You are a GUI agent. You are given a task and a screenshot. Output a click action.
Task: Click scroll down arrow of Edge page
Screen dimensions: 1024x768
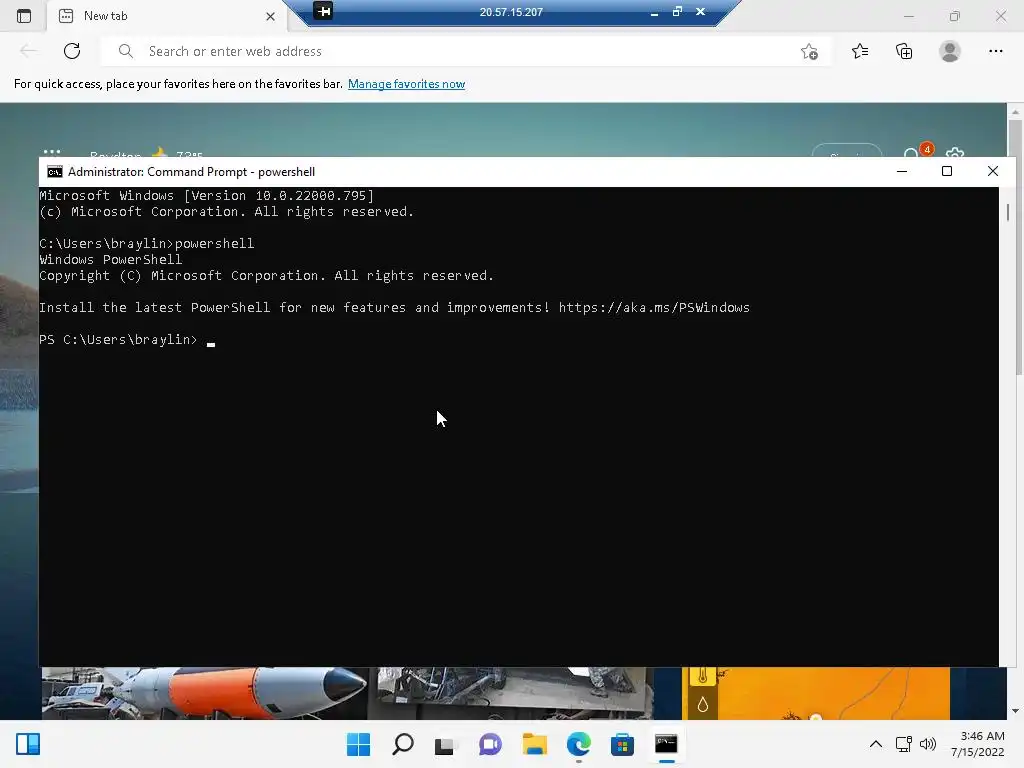(1015, 711)
